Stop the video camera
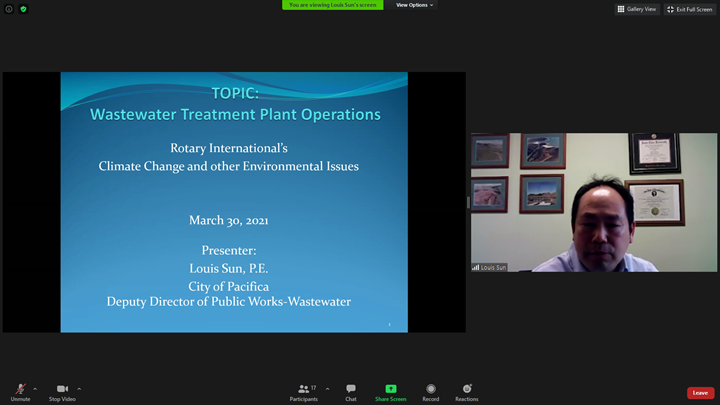 pyautogui.click(x=62, y=393)
